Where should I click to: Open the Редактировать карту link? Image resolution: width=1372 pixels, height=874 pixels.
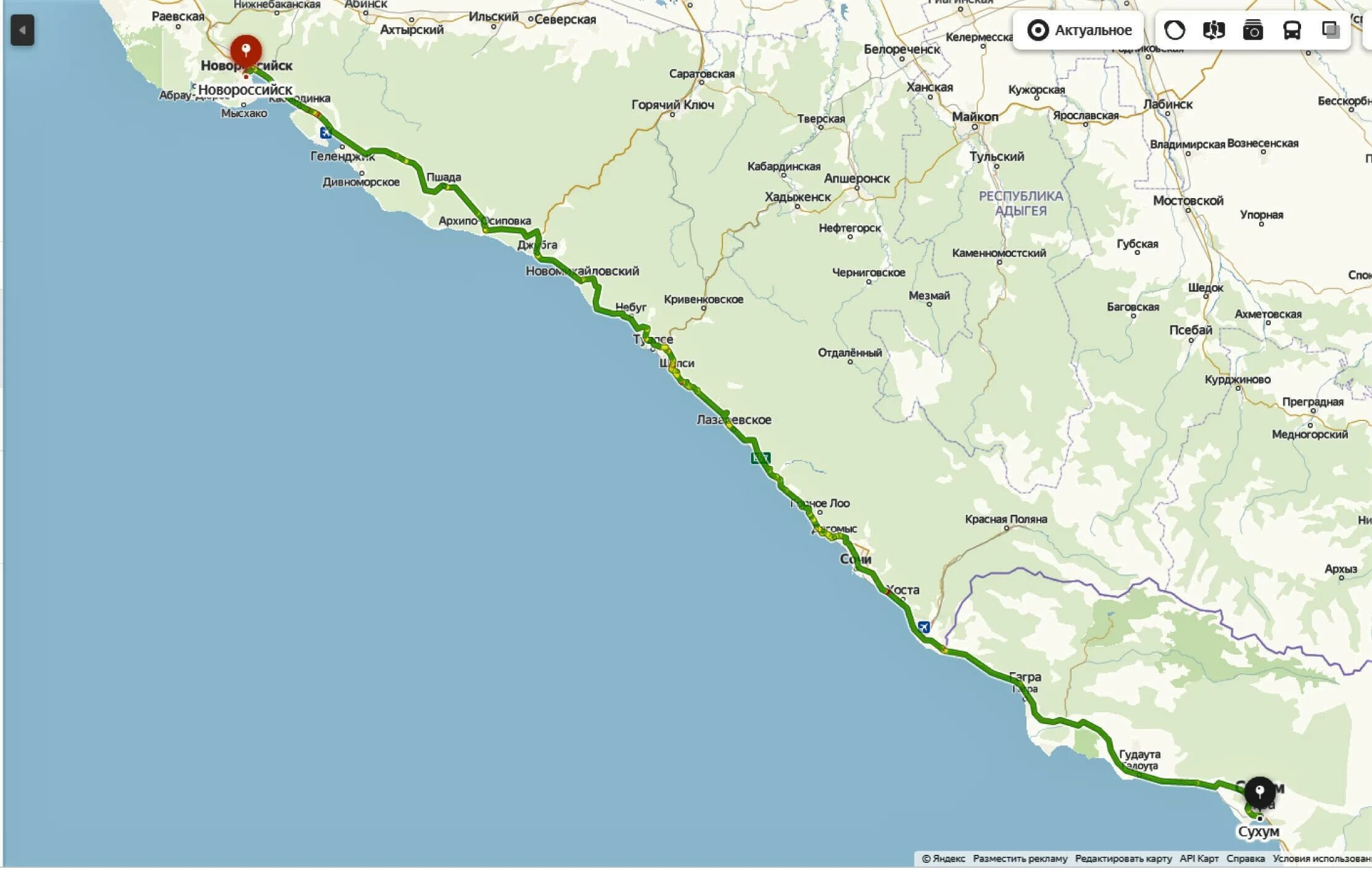pyautogui.click(x=1123, y=859)
